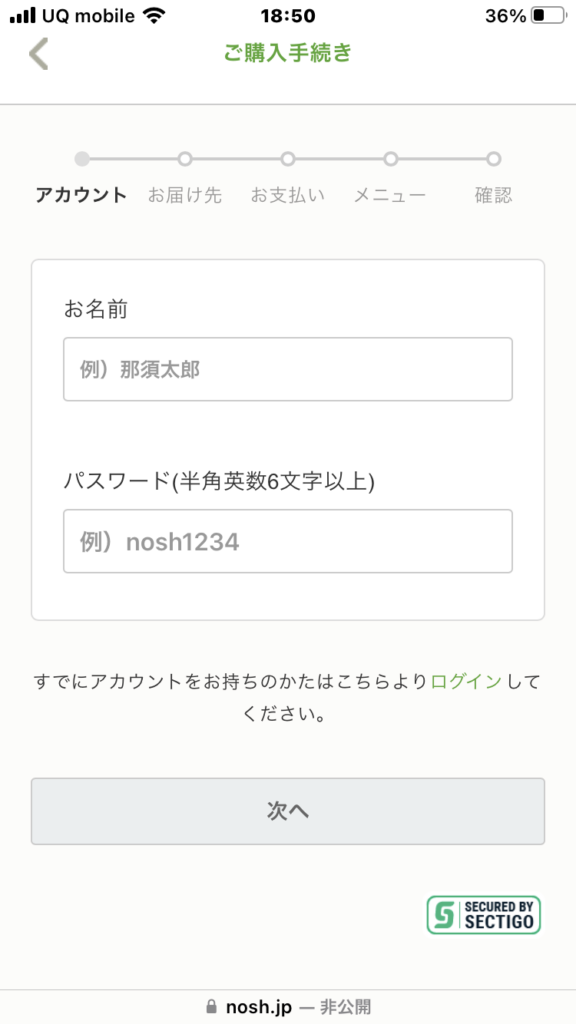Select the アカウント step circle
The image size is (576, 1024).
point(82,159)
